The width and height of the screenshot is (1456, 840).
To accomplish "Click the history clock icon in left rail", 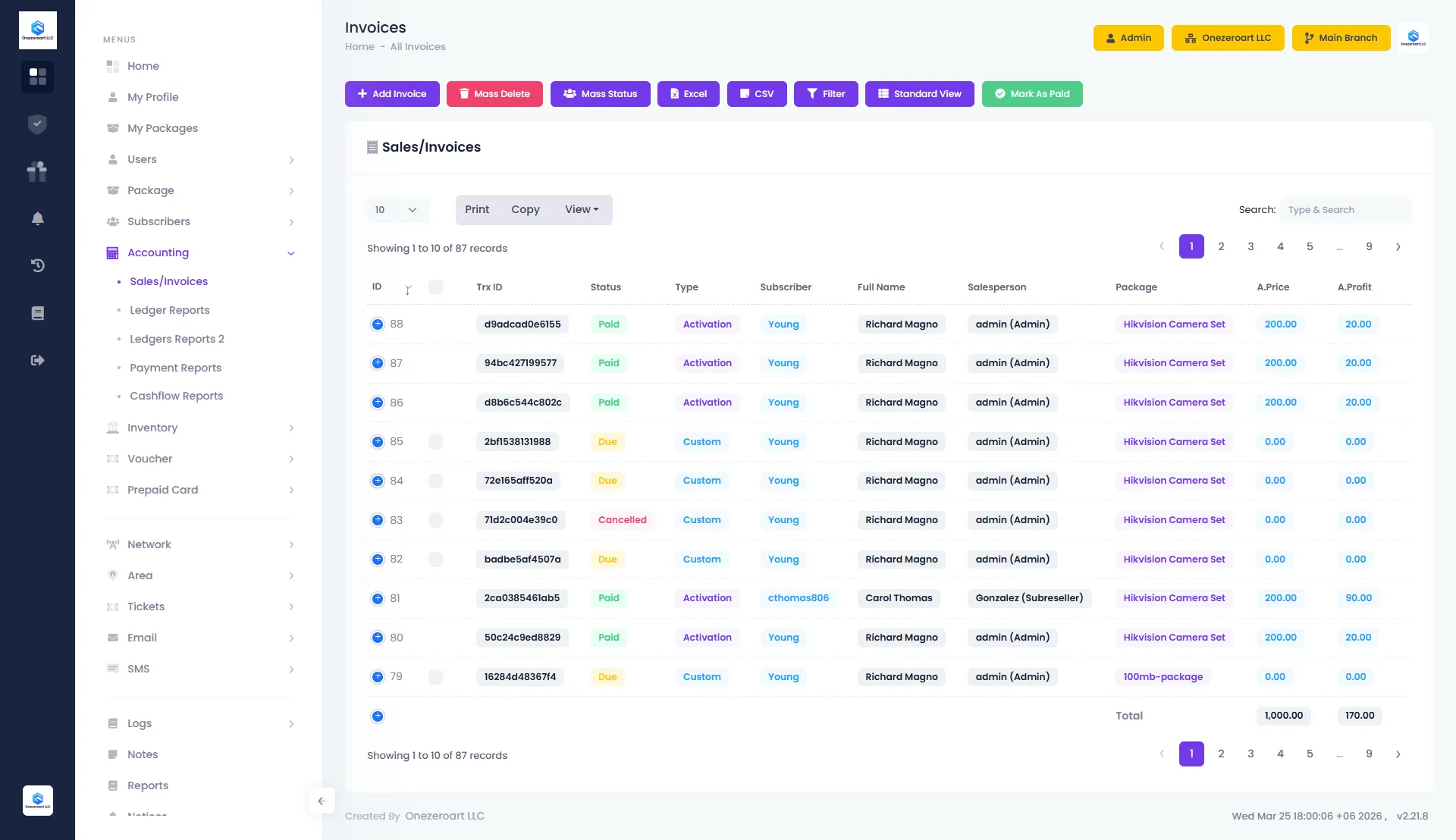I will (x=37, y=265).
